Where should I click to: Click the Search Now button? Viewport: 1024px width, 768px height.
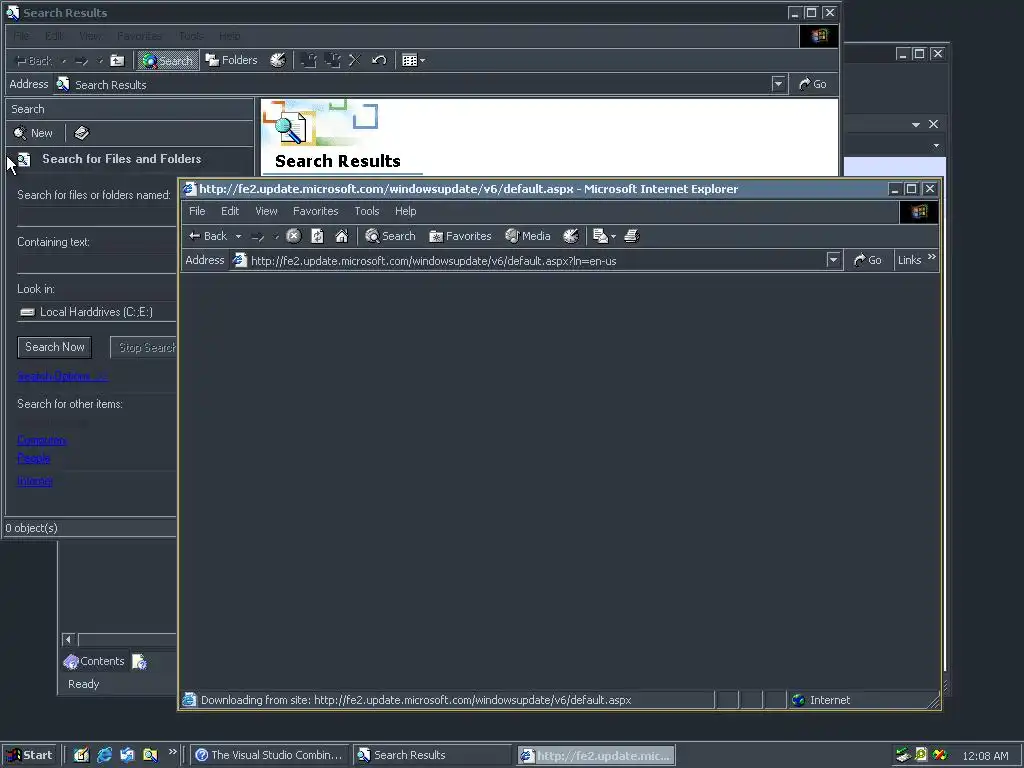click(55, 347)
